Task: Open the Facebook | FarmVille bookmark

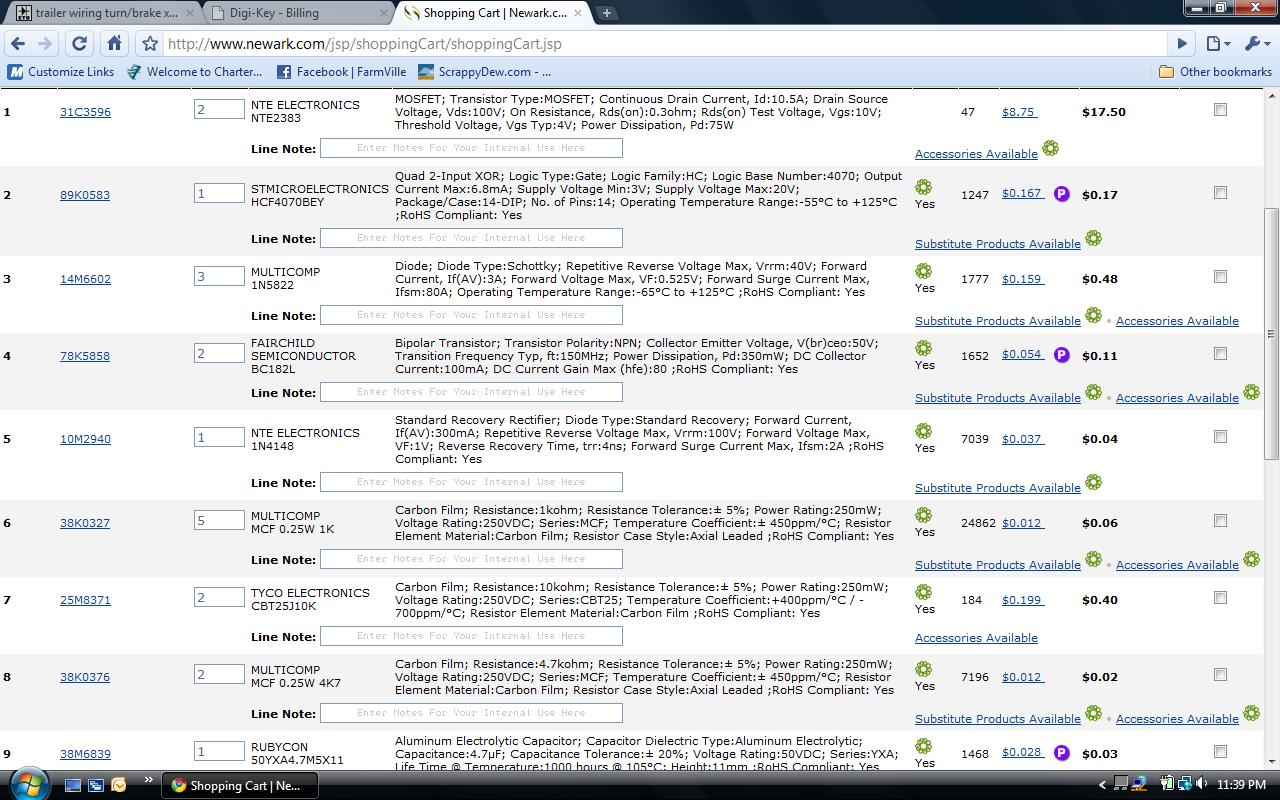Action: (341, 72)
